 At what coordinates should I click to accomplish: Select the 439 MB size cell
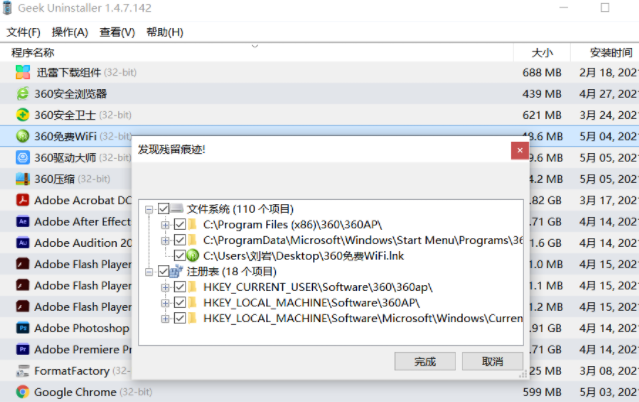click(542, 94)
